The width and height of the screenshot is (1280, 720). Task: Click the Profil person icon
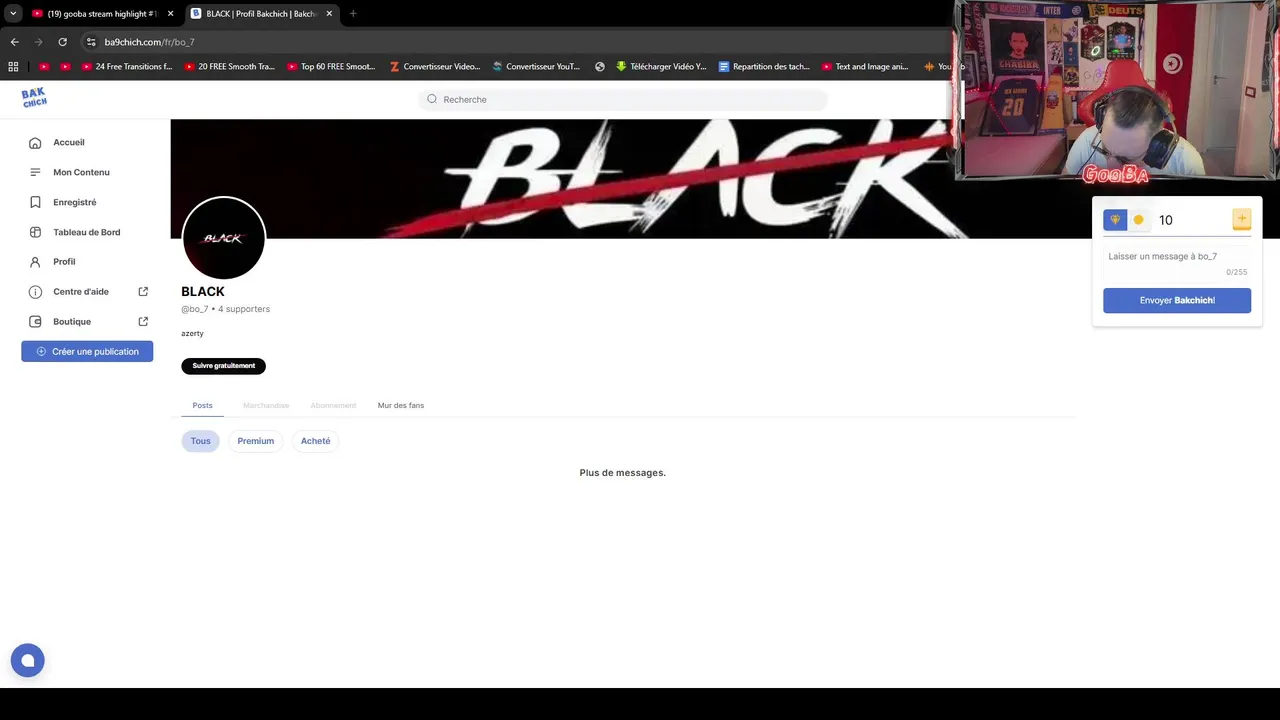point(35,262)
